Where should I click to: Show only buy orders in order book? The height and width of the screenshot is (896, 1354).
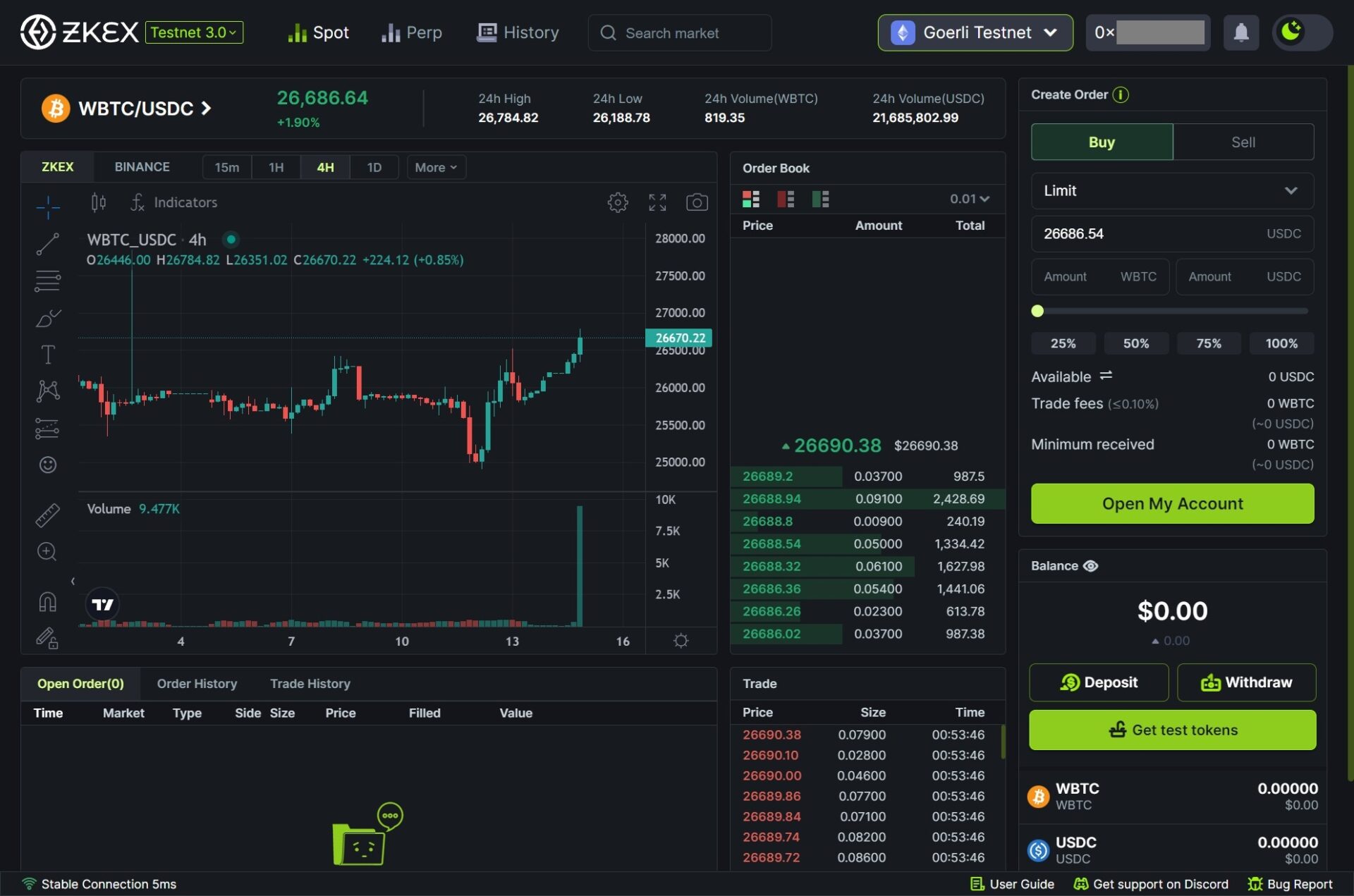click(820, 199)
